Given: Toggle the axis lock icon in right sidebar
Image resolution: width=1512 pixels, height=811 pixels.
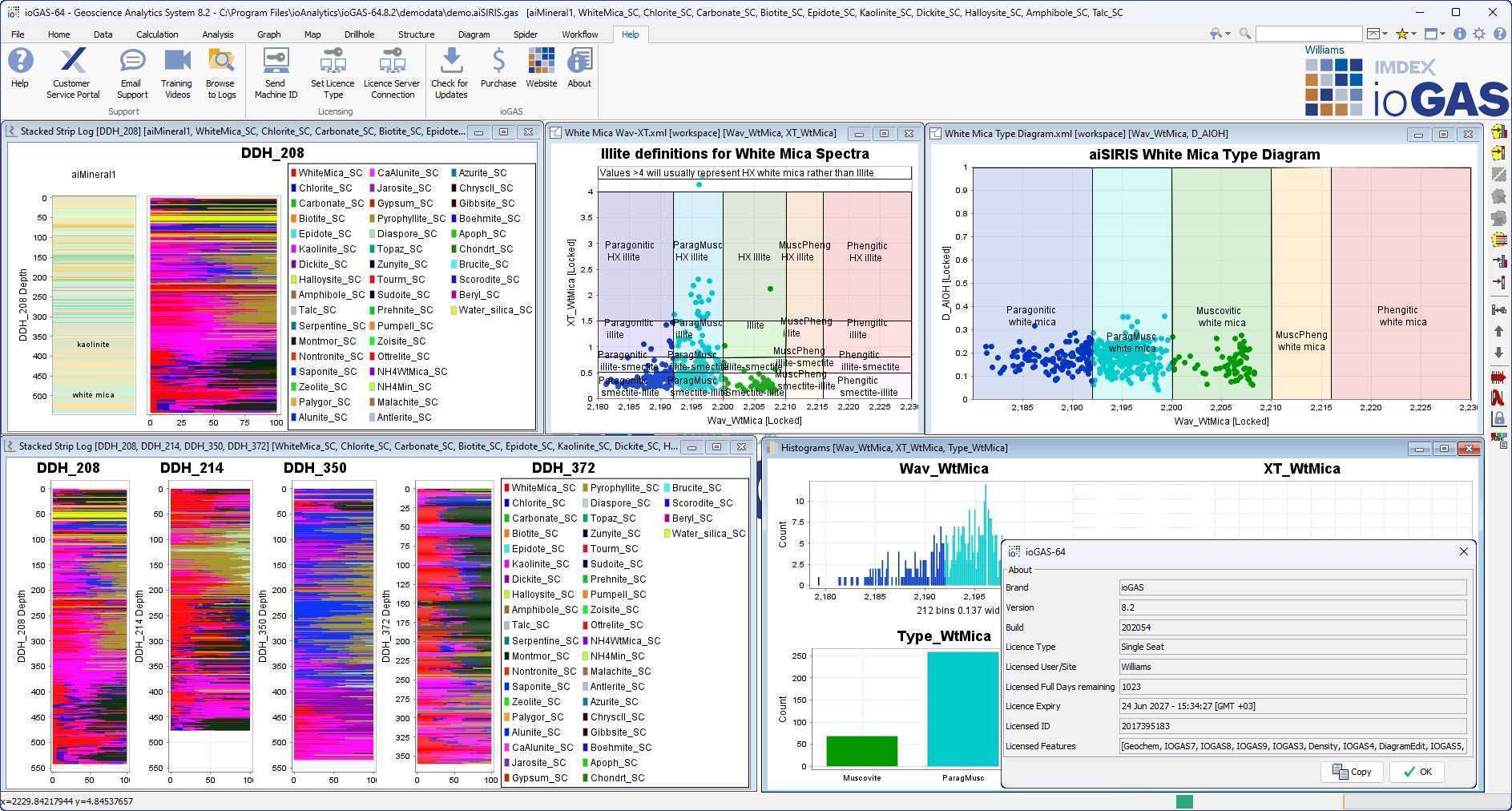Looking at the screenshot, I should pyautogui.click(x=1498, y=418).
